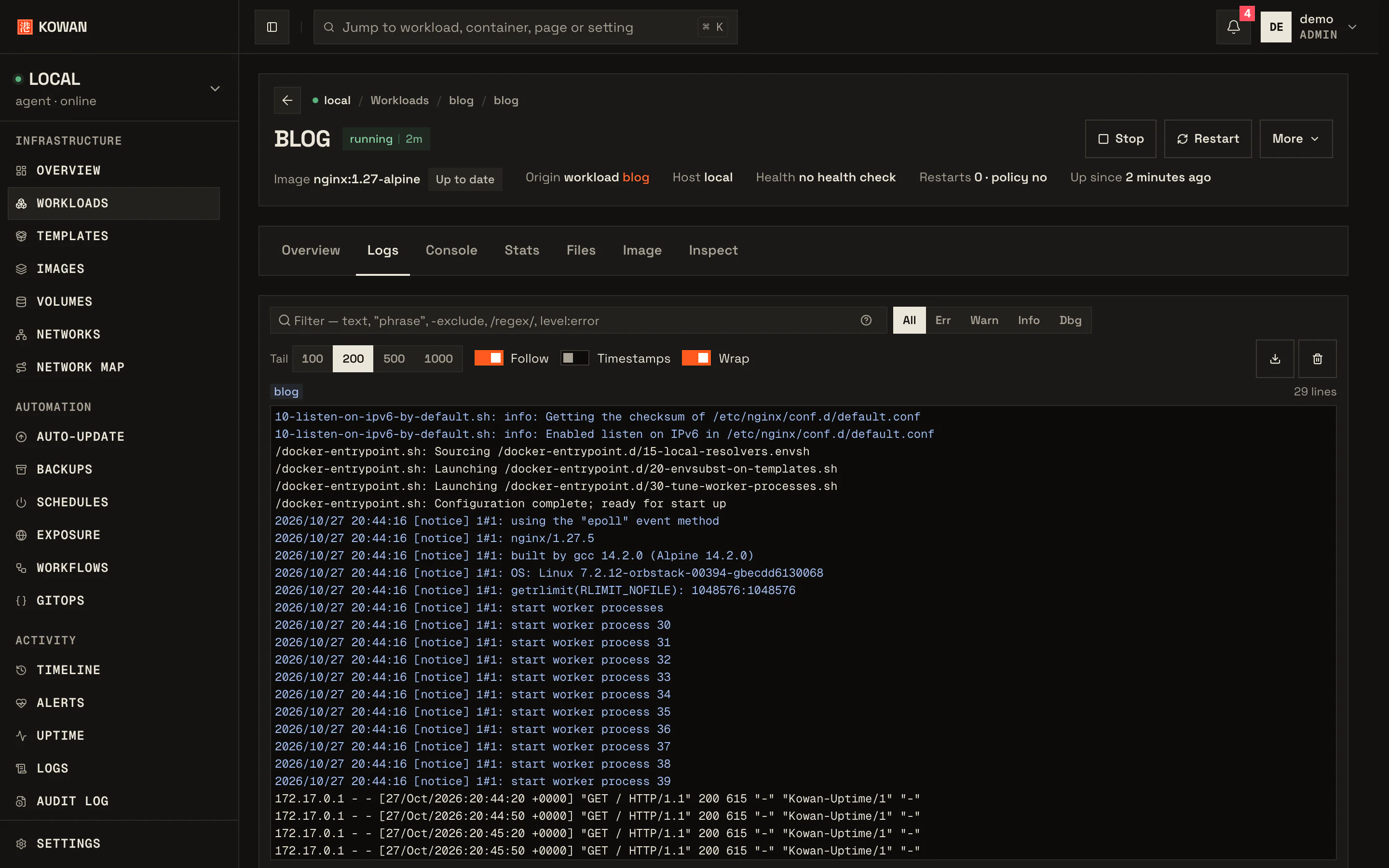The height and width of the screenshot is (868, 1389).
Task: Open Settings in the sidebar
Action: (x=114, y=843)
